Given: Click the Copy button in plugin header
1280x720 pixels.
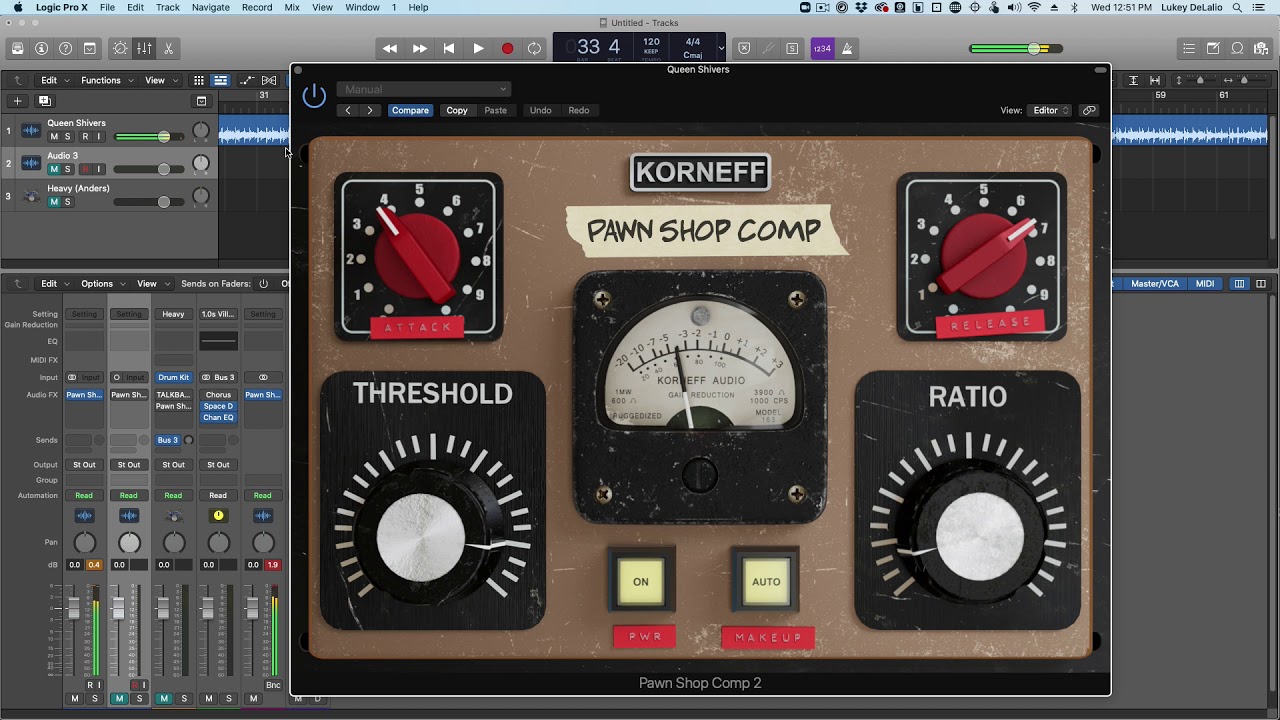Looking at the screenshot, I should [457, 110].
